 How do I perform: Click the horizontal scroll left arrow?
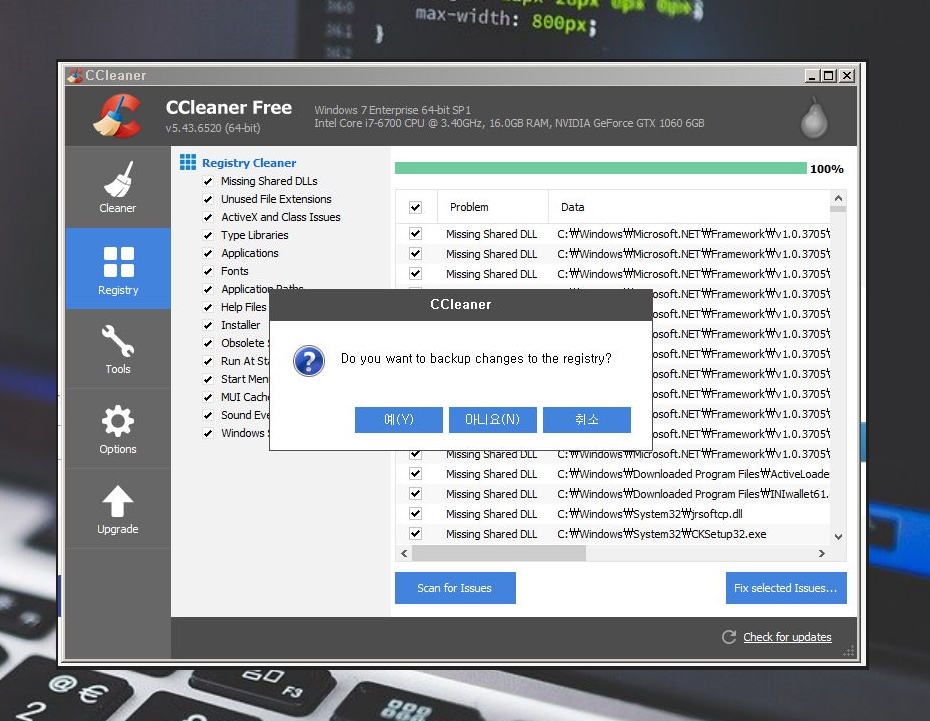point(404,553)
